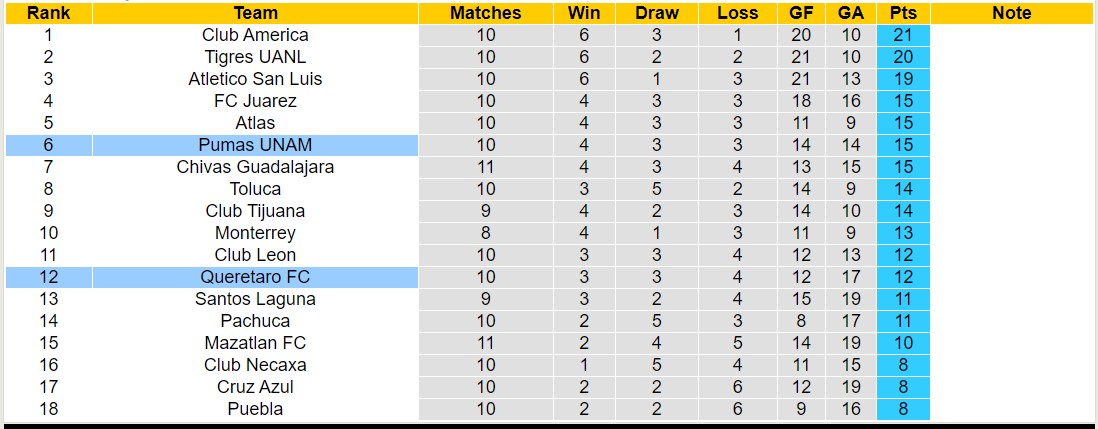Click the Rank column header

[x=47, y=13]
